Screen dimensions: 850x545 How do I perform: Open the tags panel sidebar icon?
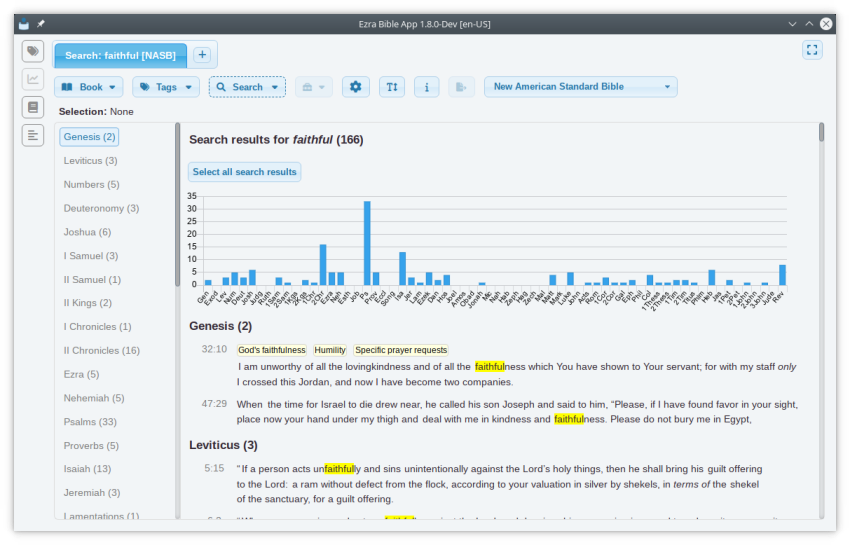point(33,51)
